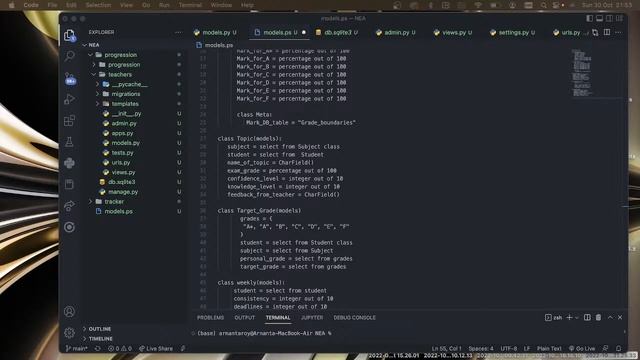Split the editor to the right
This screenshot has width=640, height=360.
(607, 32)
